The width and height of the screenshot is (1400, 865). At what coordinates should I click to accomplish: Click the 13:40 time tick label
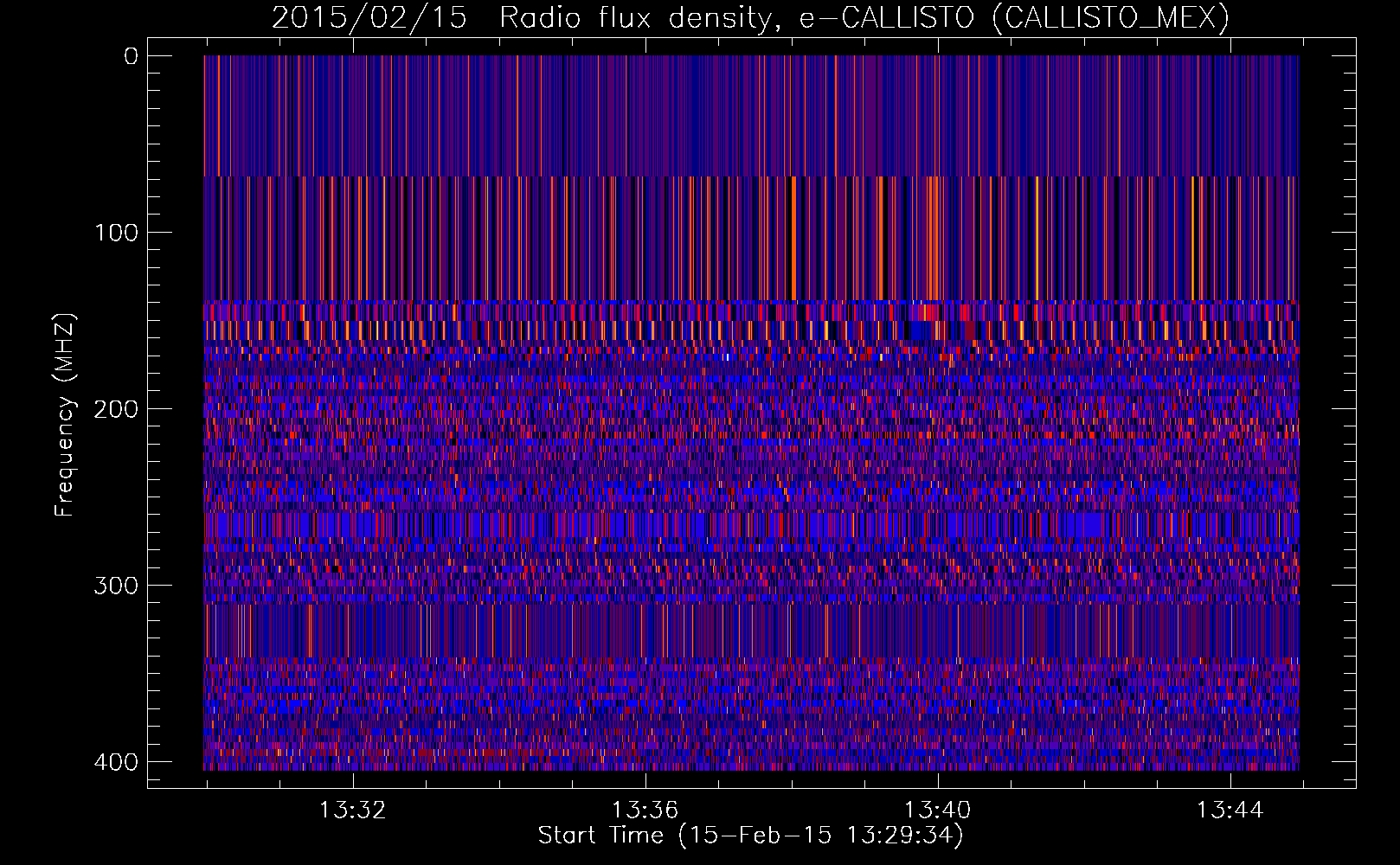point(937,811)
